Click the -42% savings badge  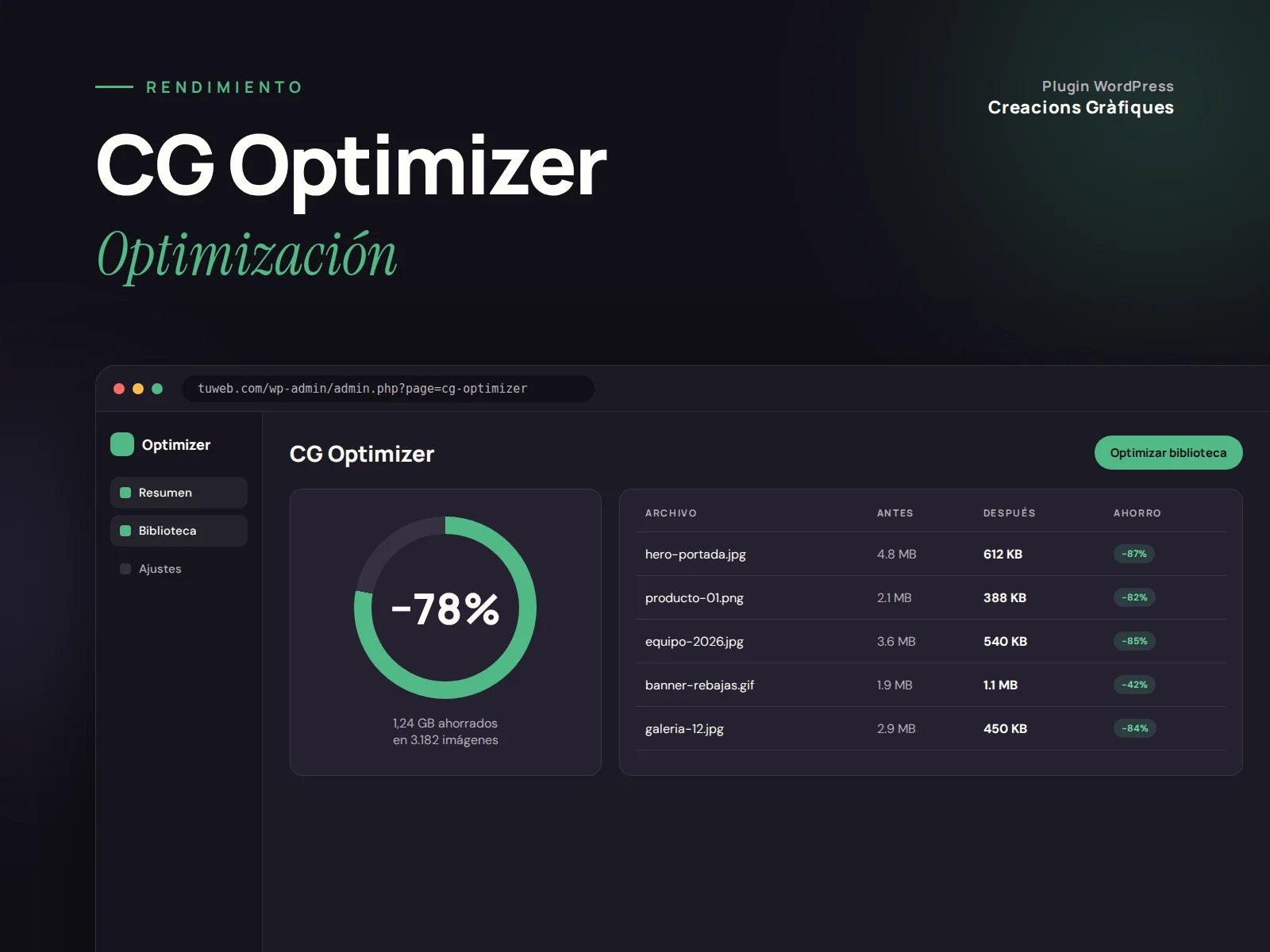(x=1134, y=685)
